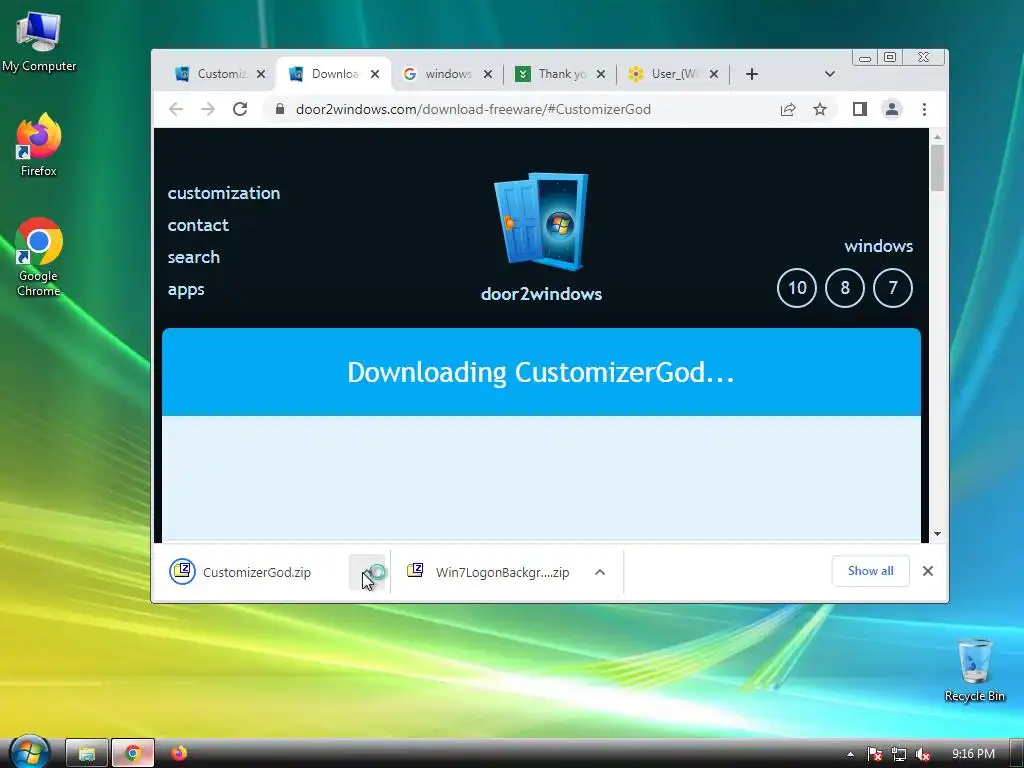Close the Customiz tab

coord(261,74)
